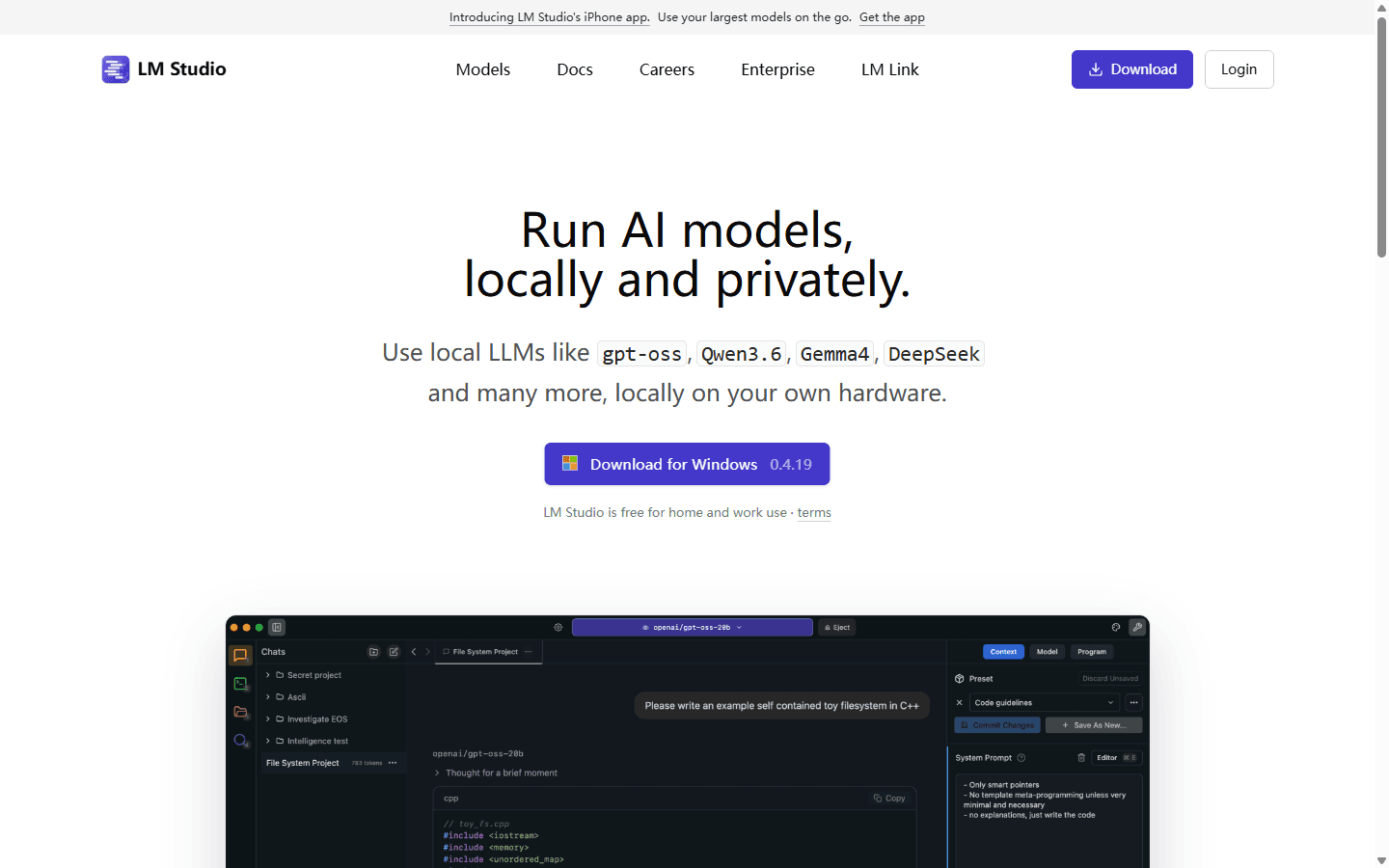The height and width of the screenshot is (868, 1389).
Task: Click the gear icon left of model selector
Action: 558,627
